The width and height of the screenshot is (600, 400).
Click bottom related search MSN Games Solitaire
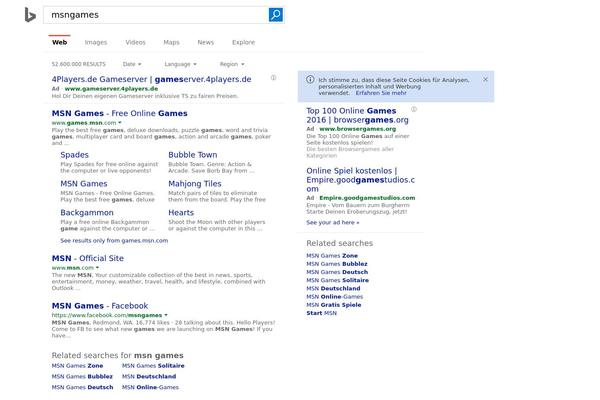[153, 366]
